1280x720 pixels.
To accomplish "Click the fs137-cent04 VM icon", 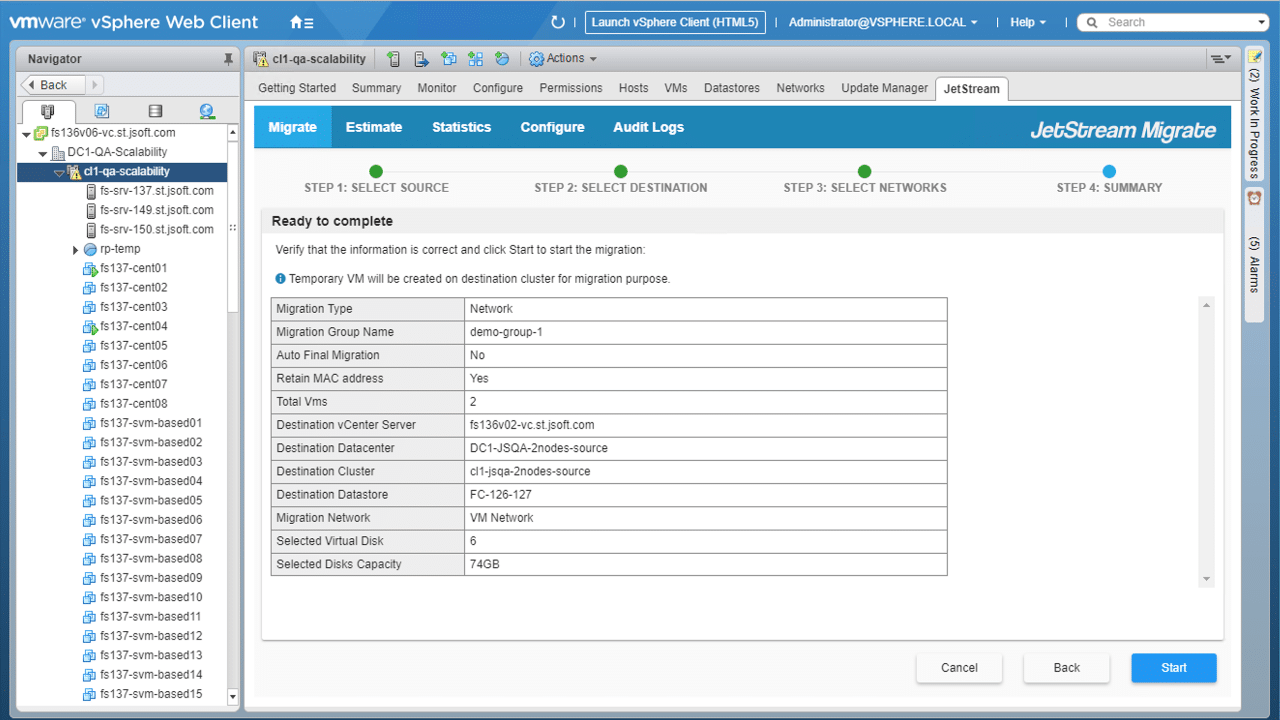I will (x=90, y=327).
